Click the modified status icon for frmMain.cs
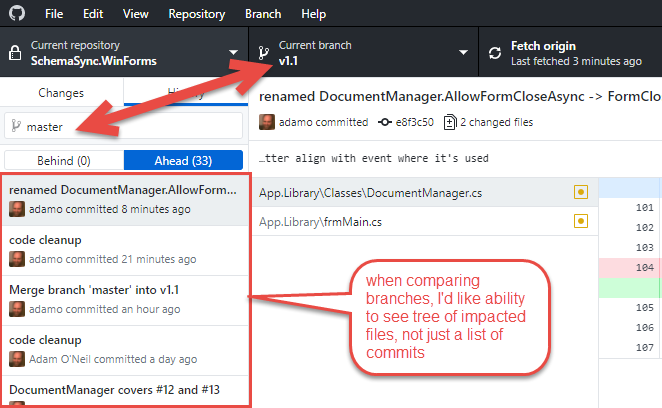Screen dimensions: 662x408 pyautogui.click(x=580, y=221)
